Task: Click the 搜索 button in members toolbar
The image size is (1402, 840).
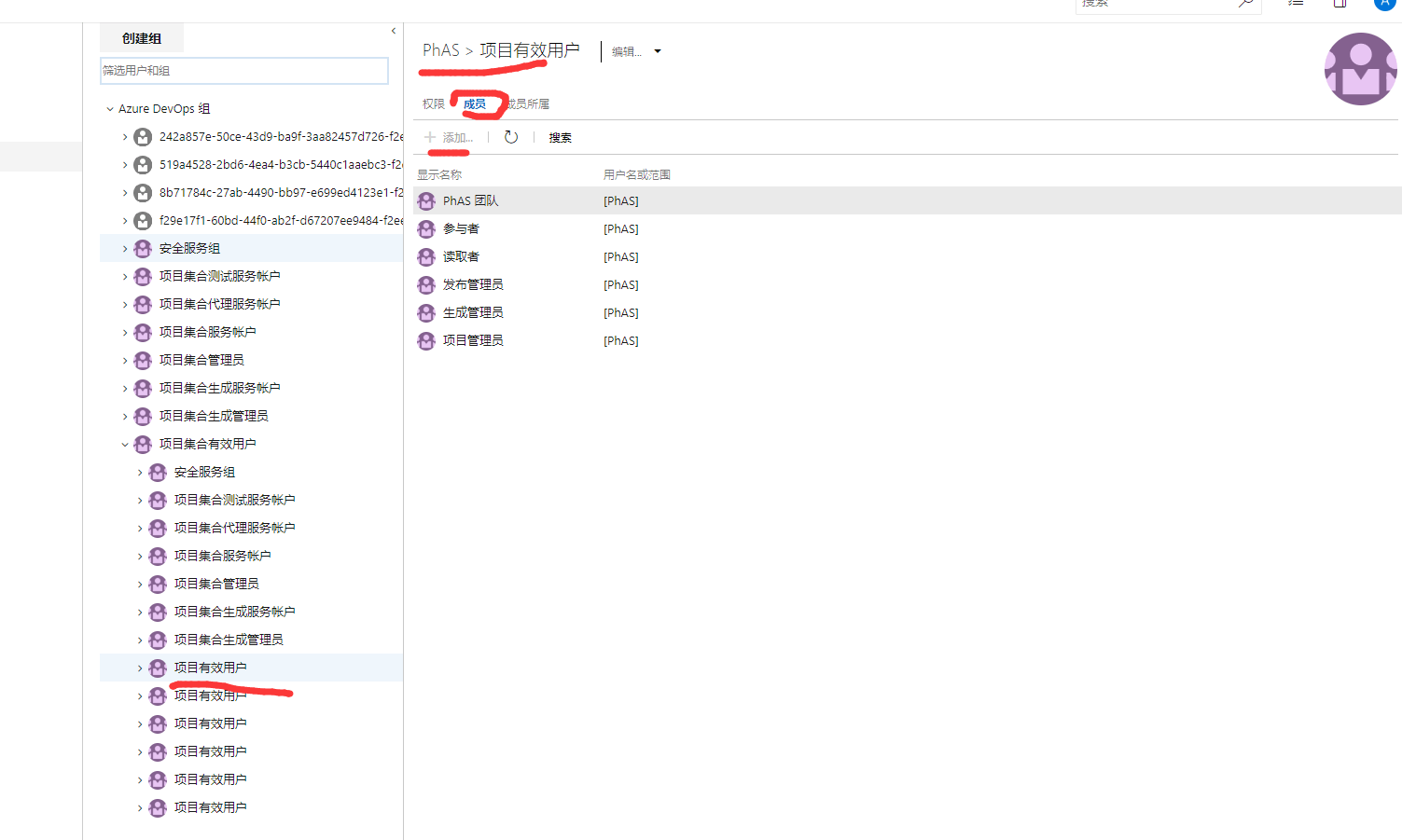Action: pos(560,138)
